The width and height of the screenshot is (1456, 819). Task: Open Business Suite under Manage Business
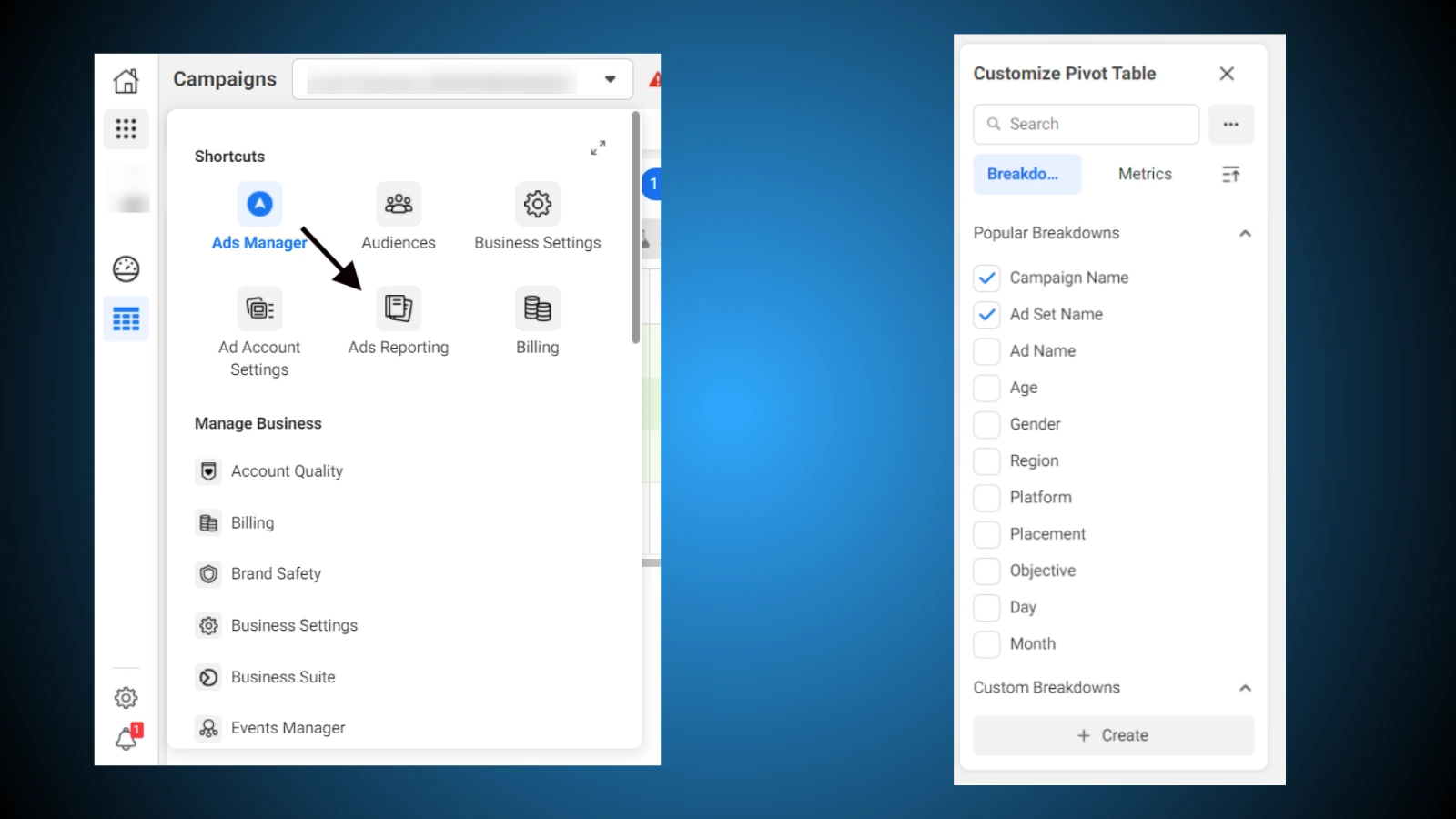coord(266,677)
